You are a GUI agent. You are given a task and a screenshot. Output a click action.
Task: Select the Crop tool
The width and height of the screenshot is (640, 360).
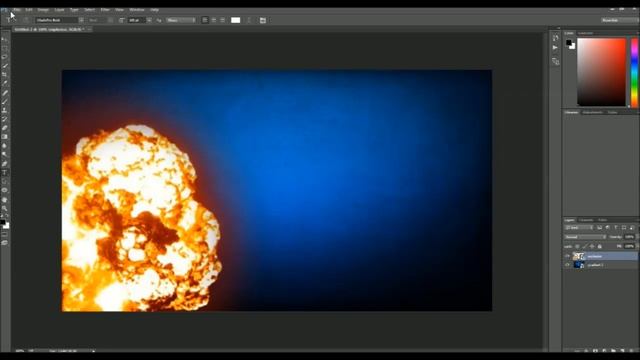coord(5,75)
